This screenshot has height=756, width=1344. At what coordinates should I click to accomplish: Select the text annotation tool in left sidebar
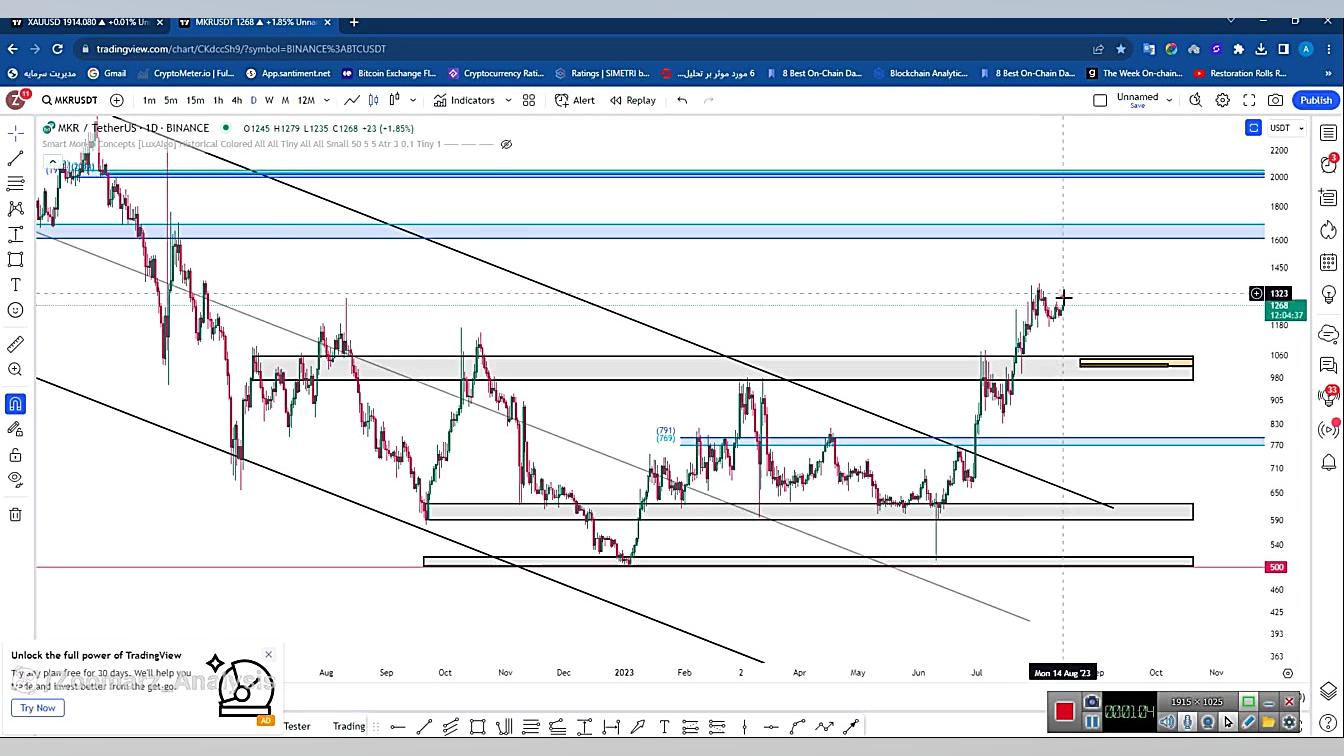pyautogui.click(x=16, y=285)
